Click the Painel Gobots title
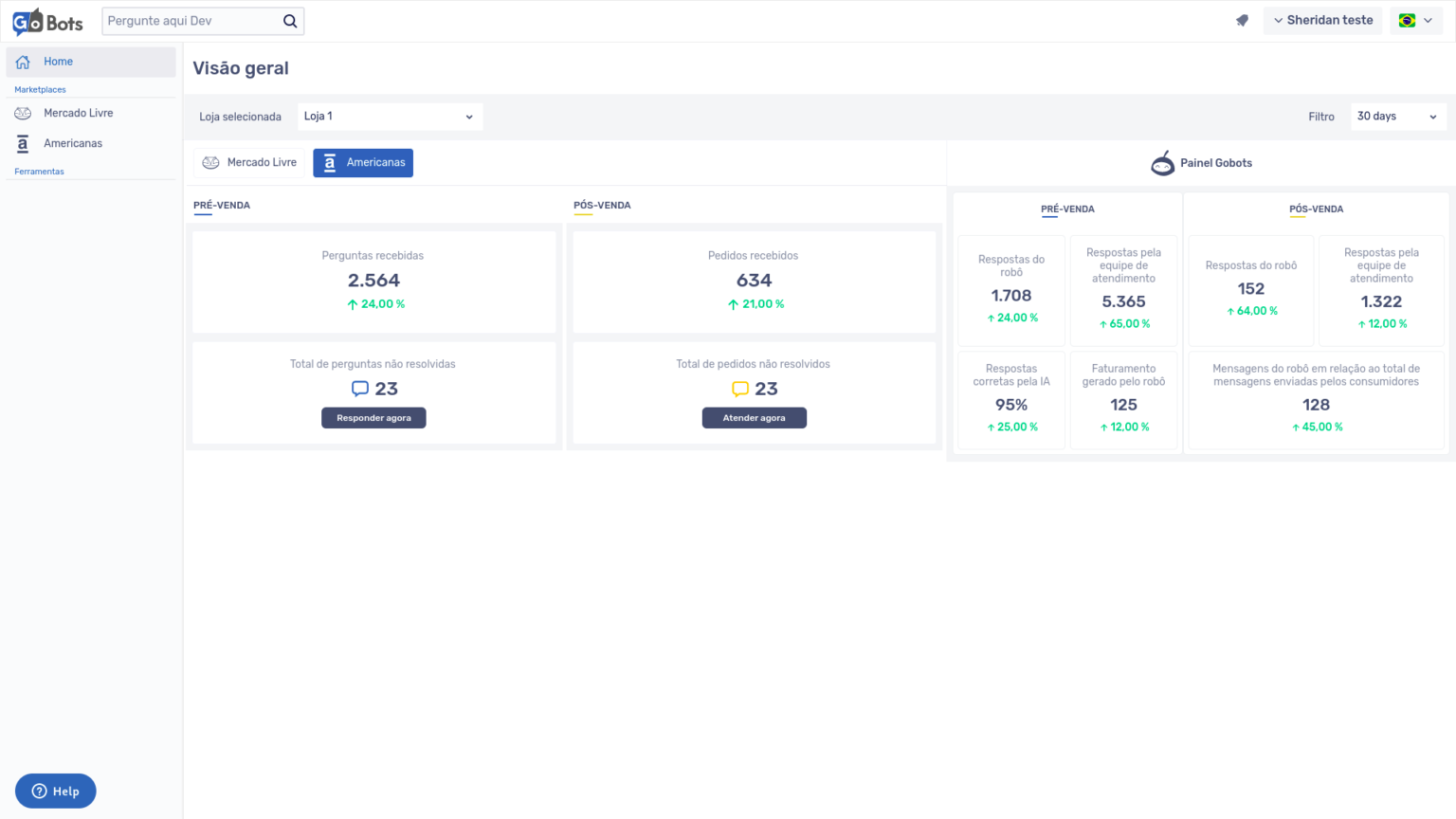 tap(1216, 163)
